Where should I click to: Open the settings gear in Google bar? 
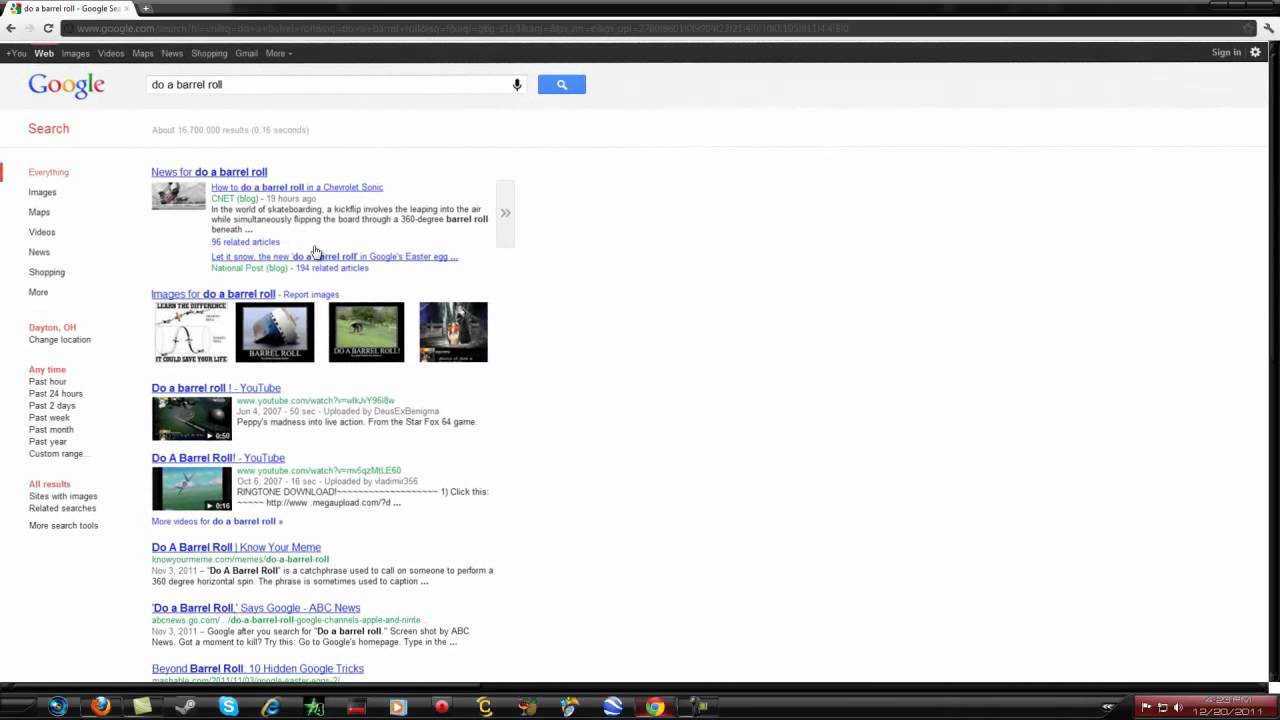tap(1255, 52)
